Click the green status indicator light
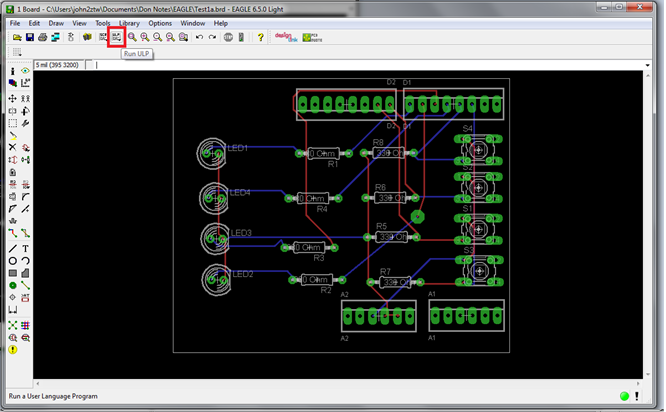 point(625,396)
